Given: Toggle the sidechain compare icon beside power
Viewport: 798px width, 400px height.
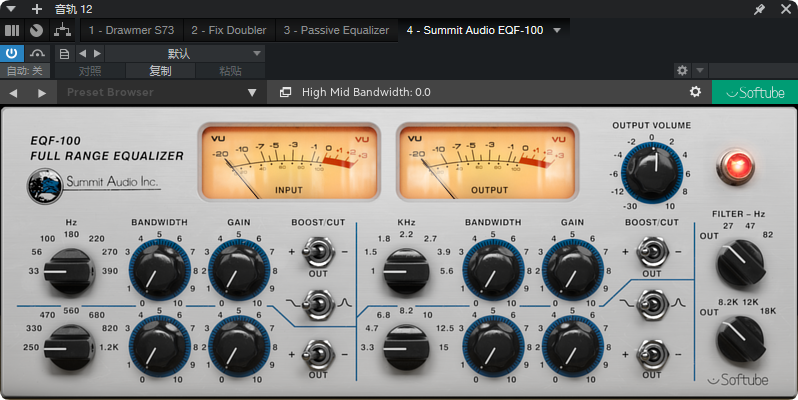Looking at the screenshot, I should [37, 53].
